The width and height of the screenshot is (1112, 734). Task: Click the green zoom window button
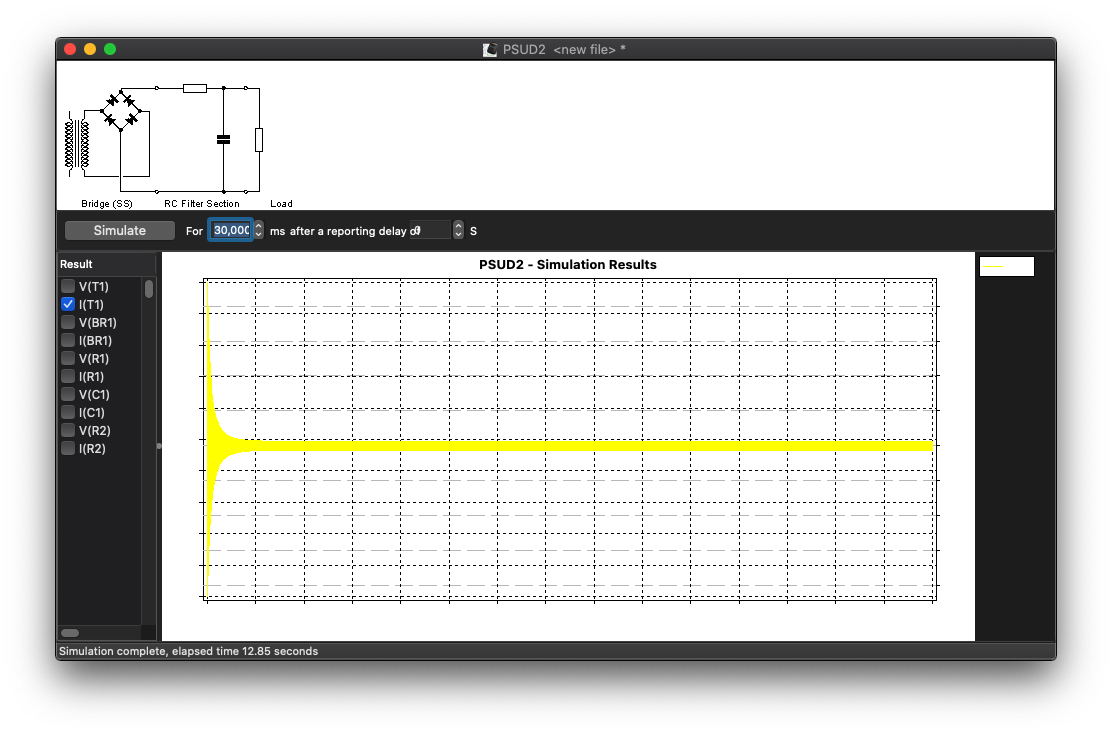[x=110, y=49]
